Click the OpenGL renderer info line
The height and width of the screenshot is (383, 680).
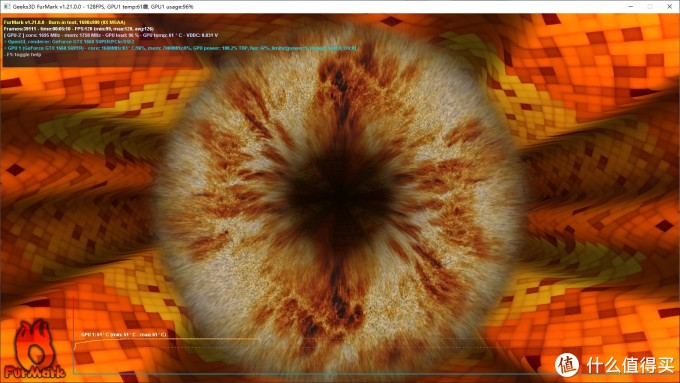[69, 42]
